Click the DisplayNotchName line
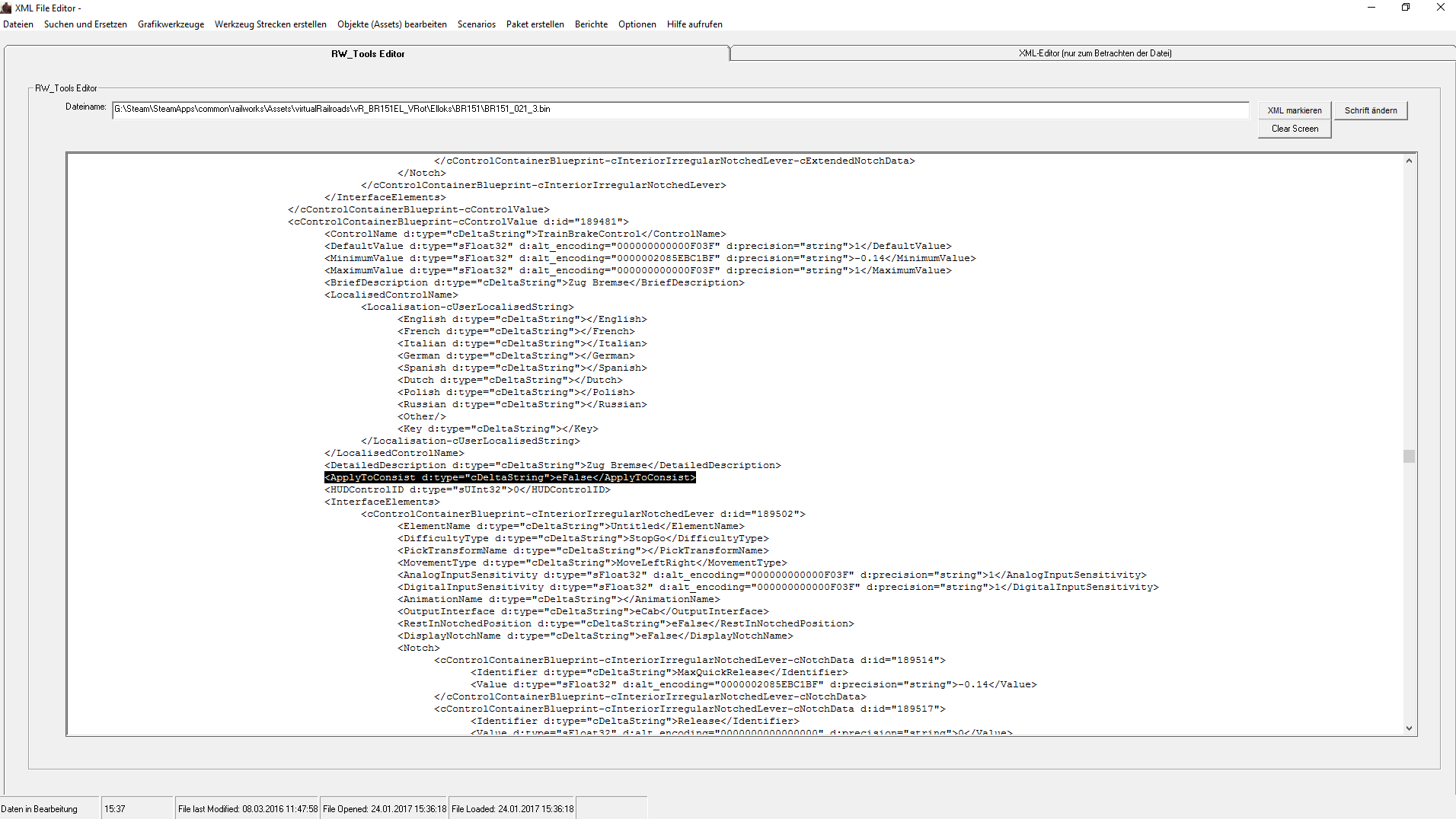The height and width of the screenshot is (819, 1456). [595, 636]
